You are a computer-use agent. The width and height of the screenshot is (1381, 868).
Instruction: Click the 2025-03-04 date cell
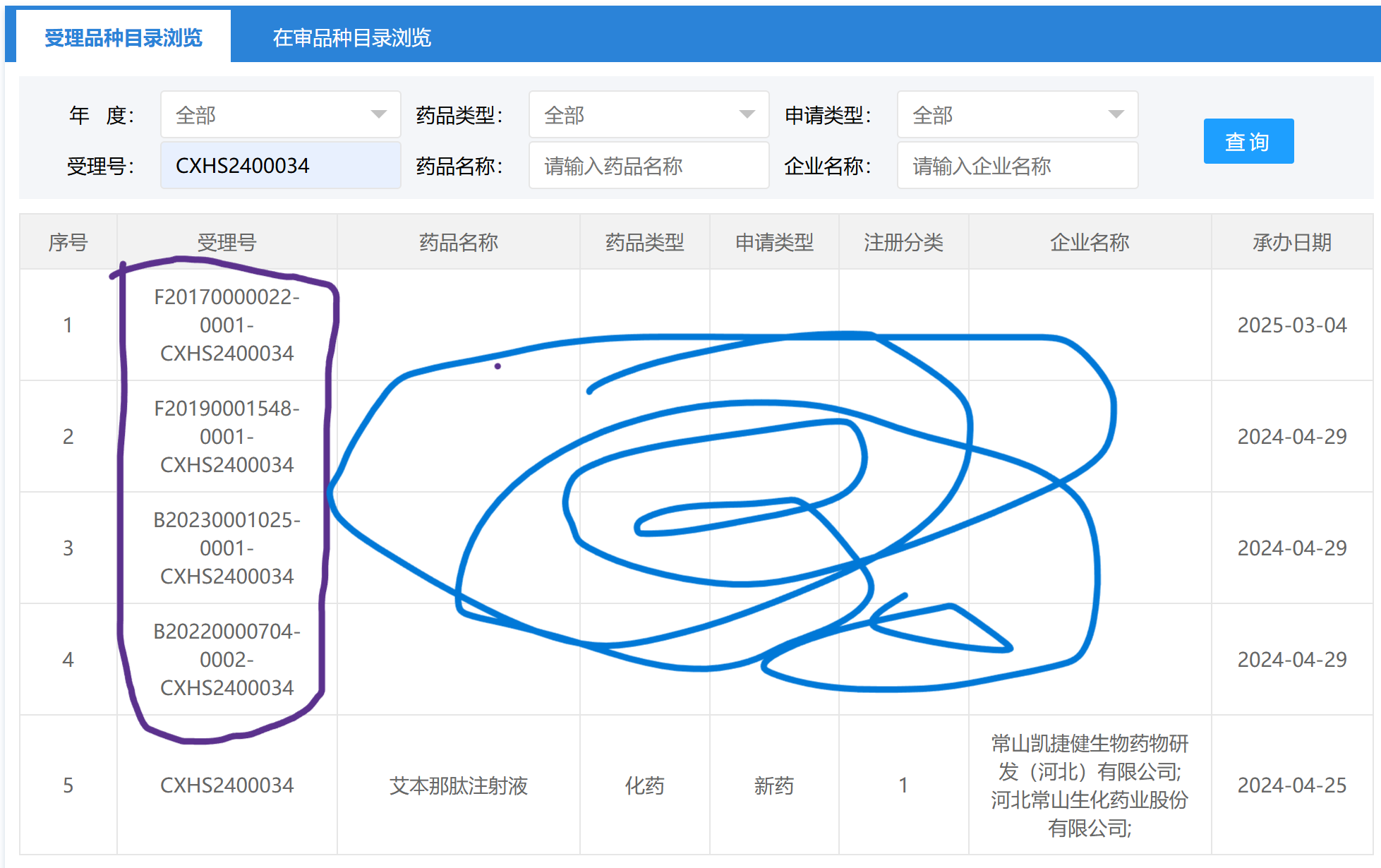point(1291,325)
